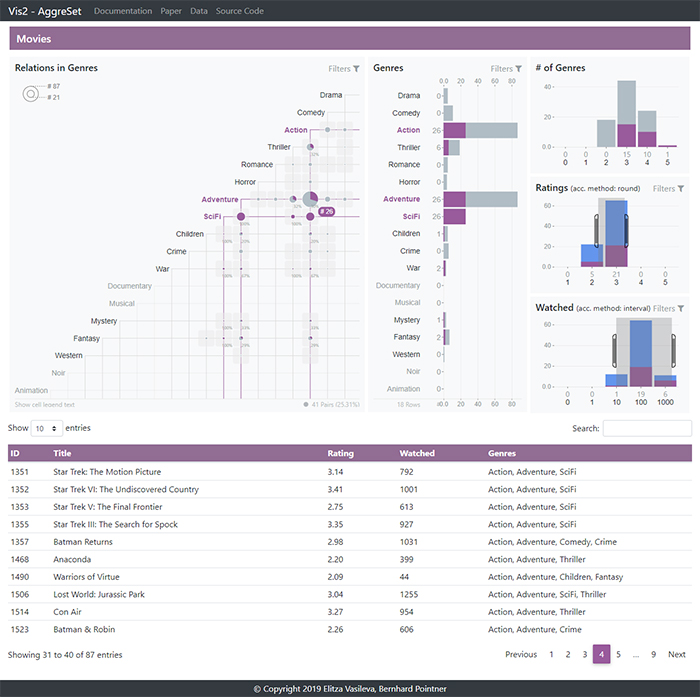700x697 pixels.
Task: Toggle Show cell legend text
Action: coord(45,405)
